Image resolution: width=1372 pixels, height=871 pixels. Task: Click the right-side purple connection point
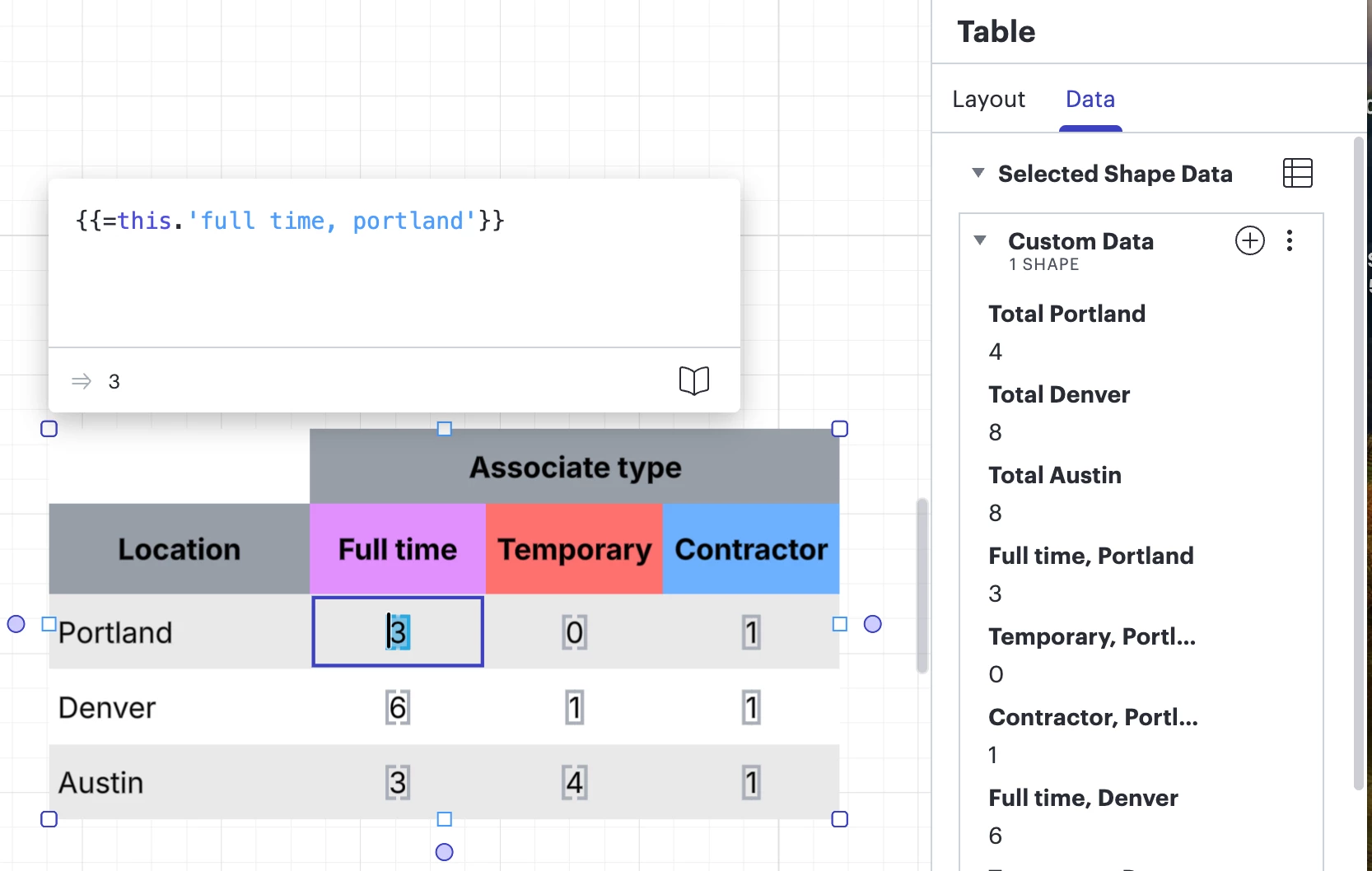click(x=873, y=624)
